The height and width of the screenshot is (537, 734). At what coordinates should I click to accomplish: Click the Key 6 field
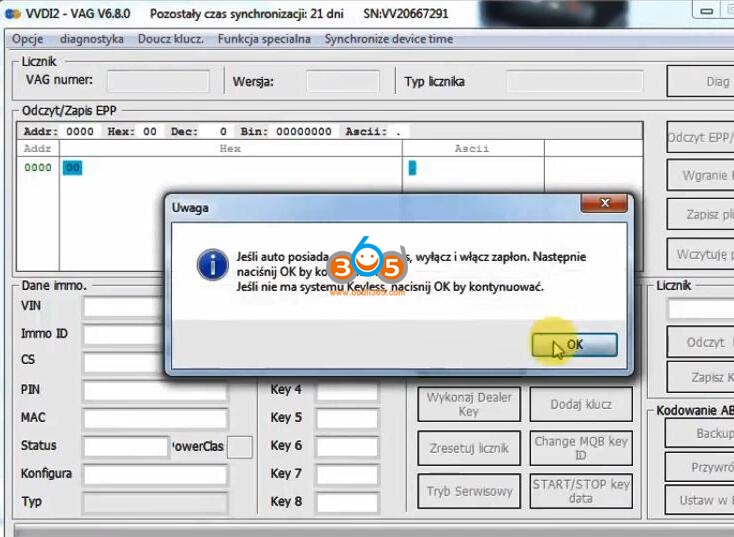click(347, 447)
